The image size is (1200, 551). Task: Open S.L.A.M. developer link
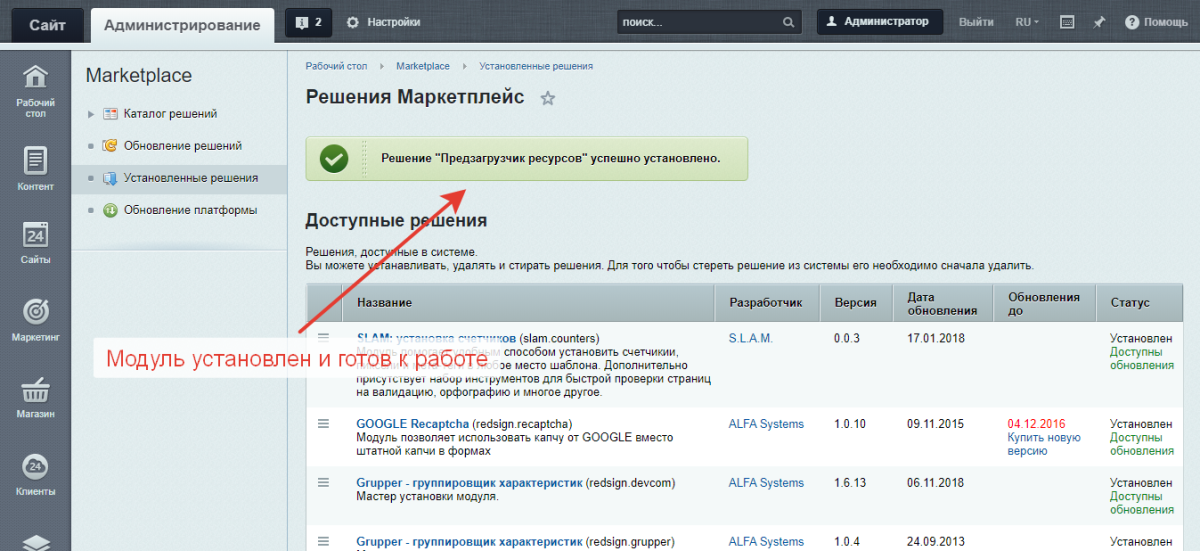(751, 339)
